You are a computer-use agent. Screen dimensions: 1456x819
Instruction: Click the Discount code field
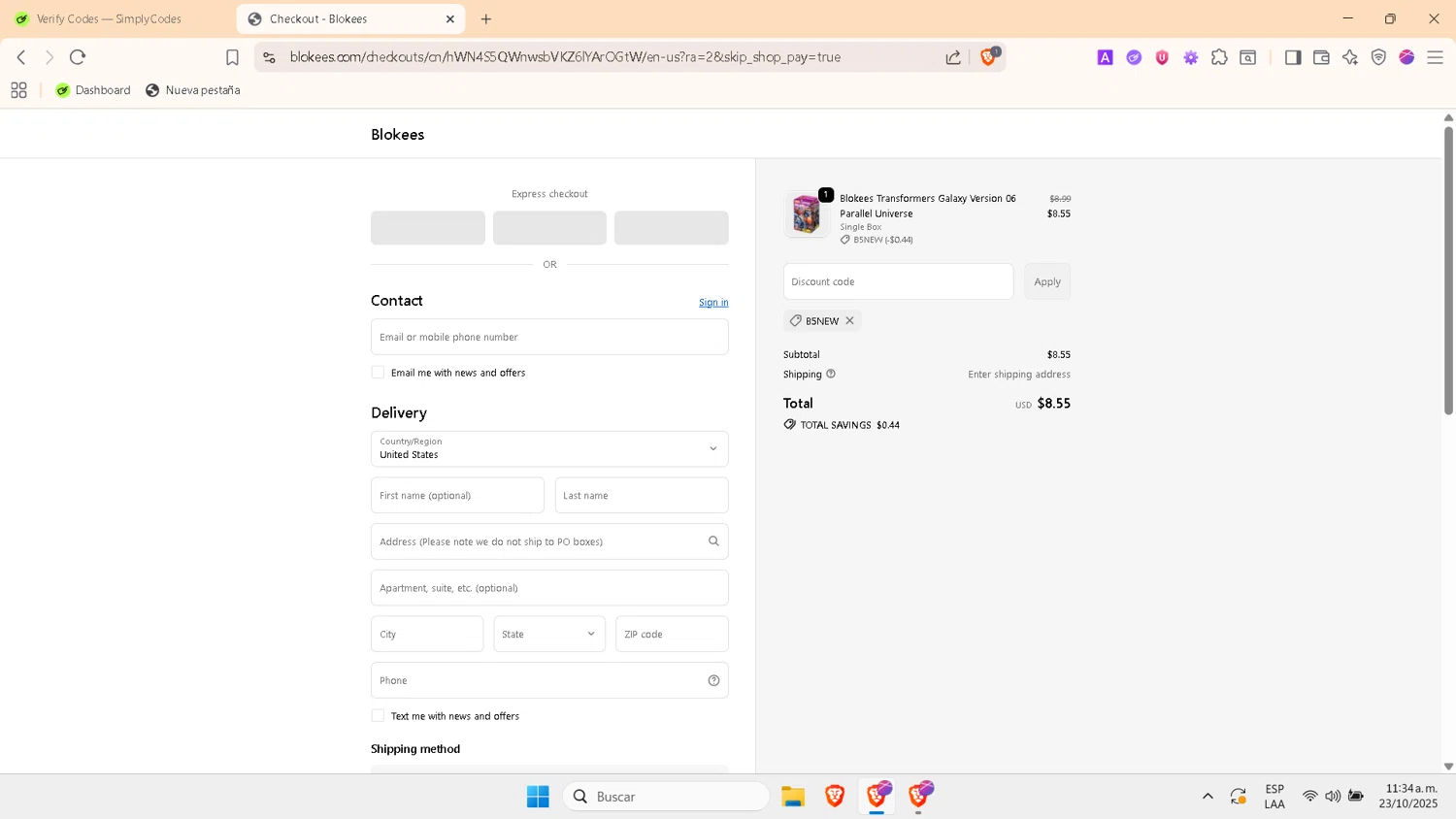898,281
